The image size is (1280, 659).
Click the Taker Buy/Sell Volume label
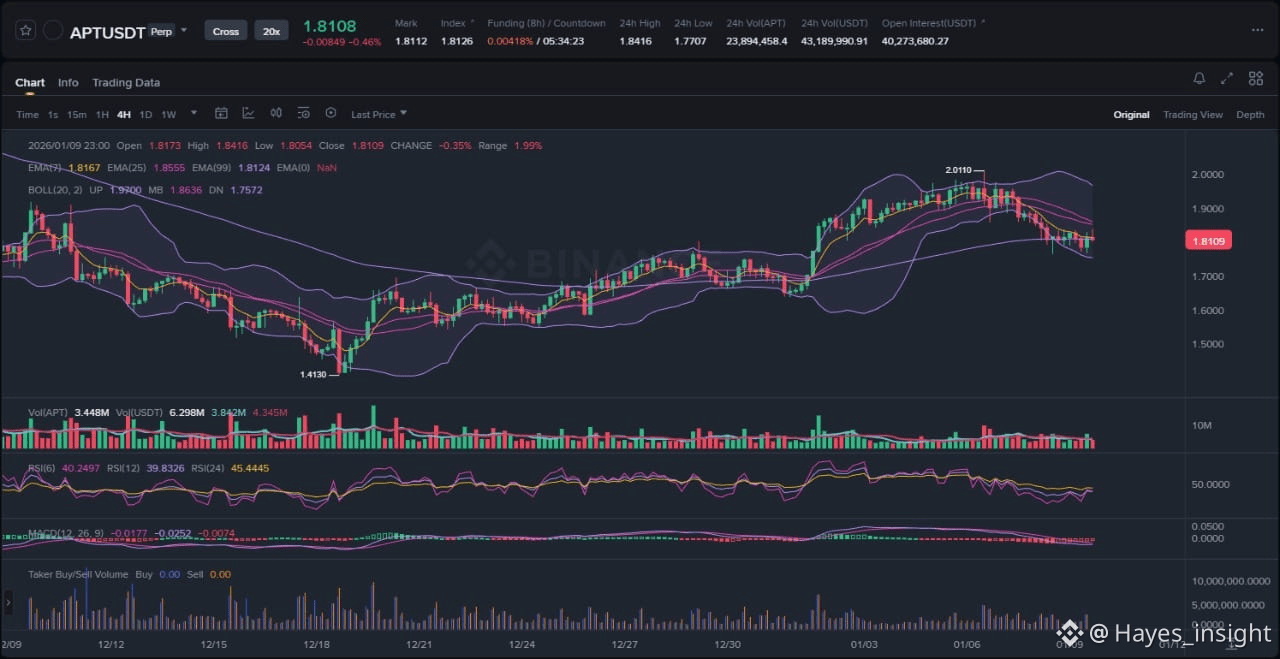(78, 574)
